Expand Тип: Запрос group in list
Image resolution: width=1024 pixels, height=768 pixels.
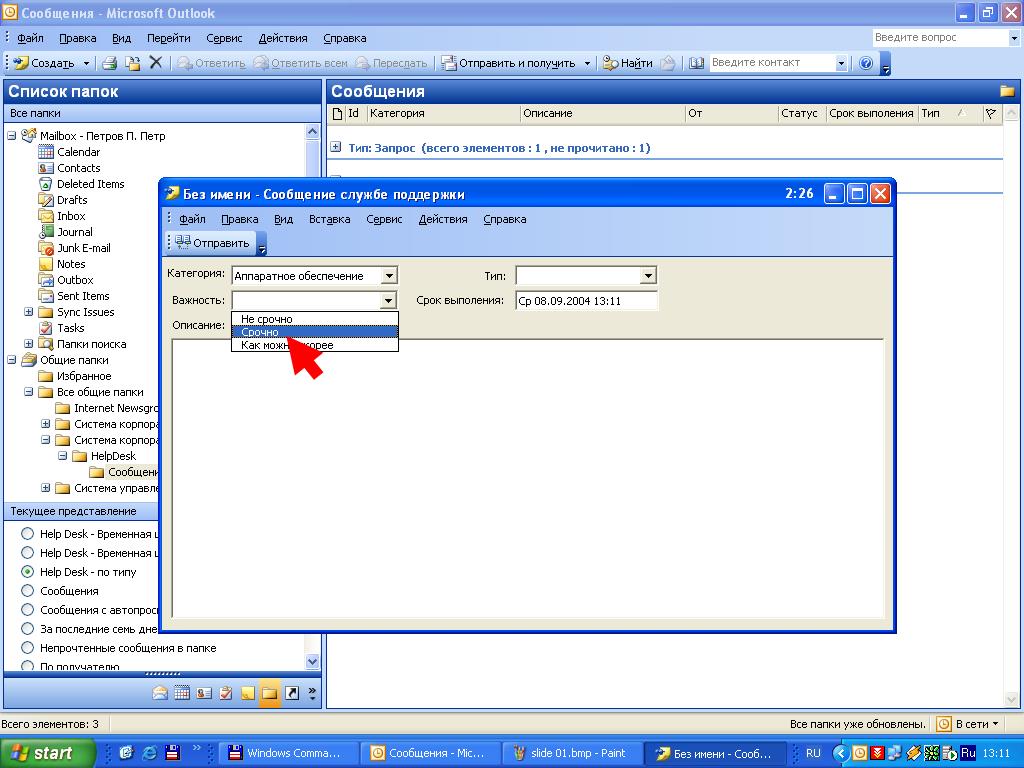point(336,147)
